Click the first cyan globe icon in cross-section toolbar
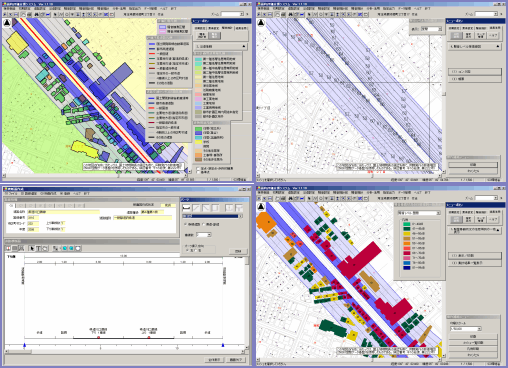508x368 pixels. [x=65, y=248]
